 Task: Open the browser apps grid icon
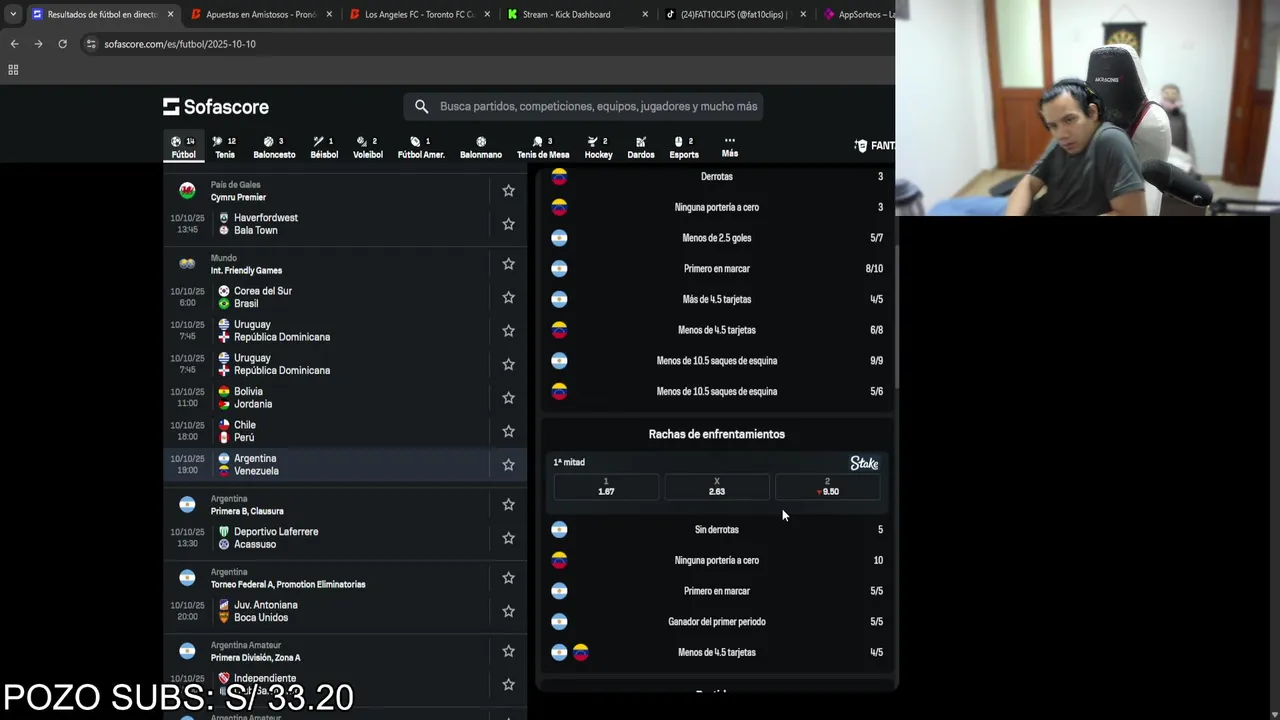tap(13, 70)
